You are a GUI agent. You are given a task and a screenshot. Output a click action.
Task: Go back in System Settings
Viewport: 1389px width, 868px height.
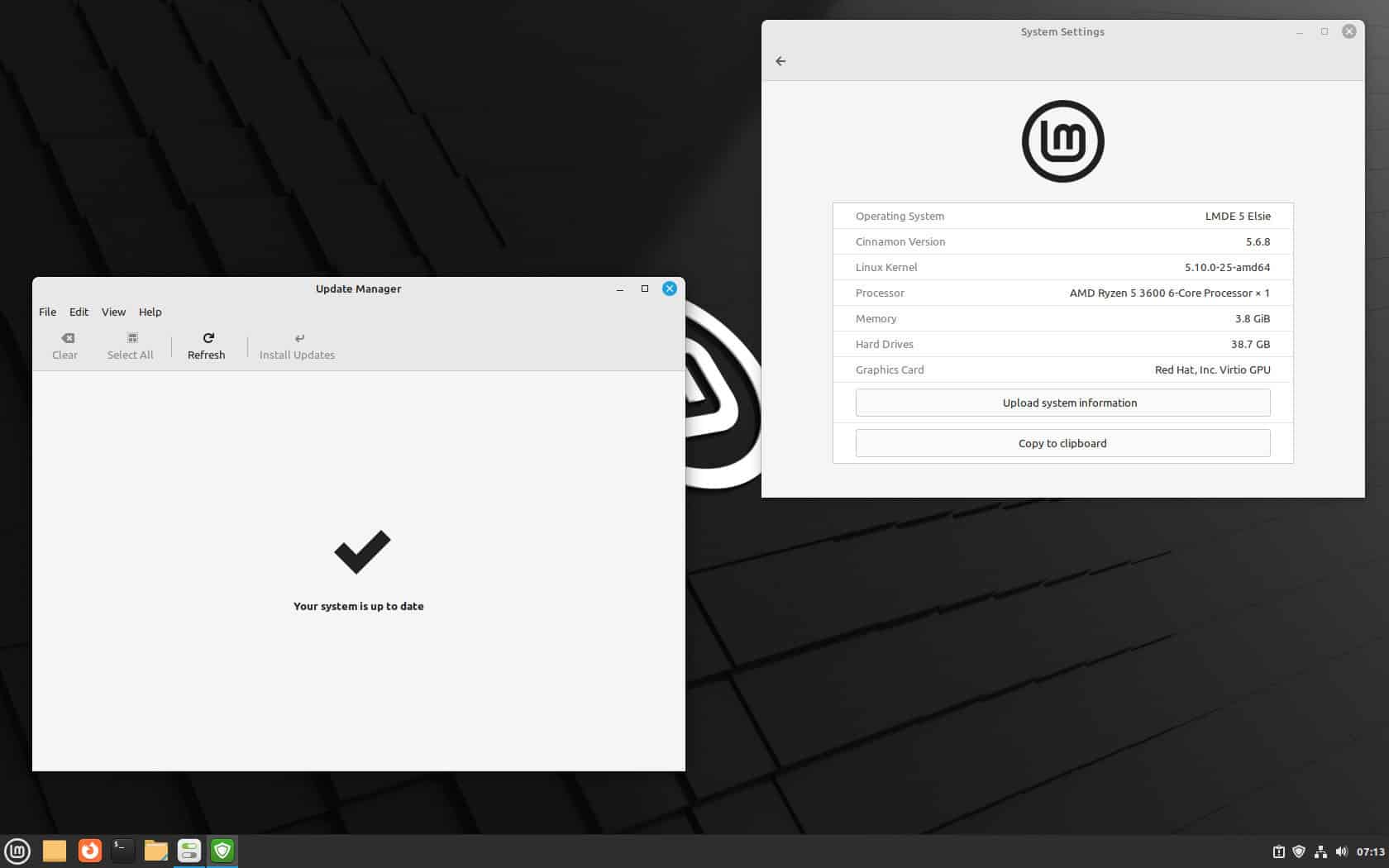pos(780,60)
